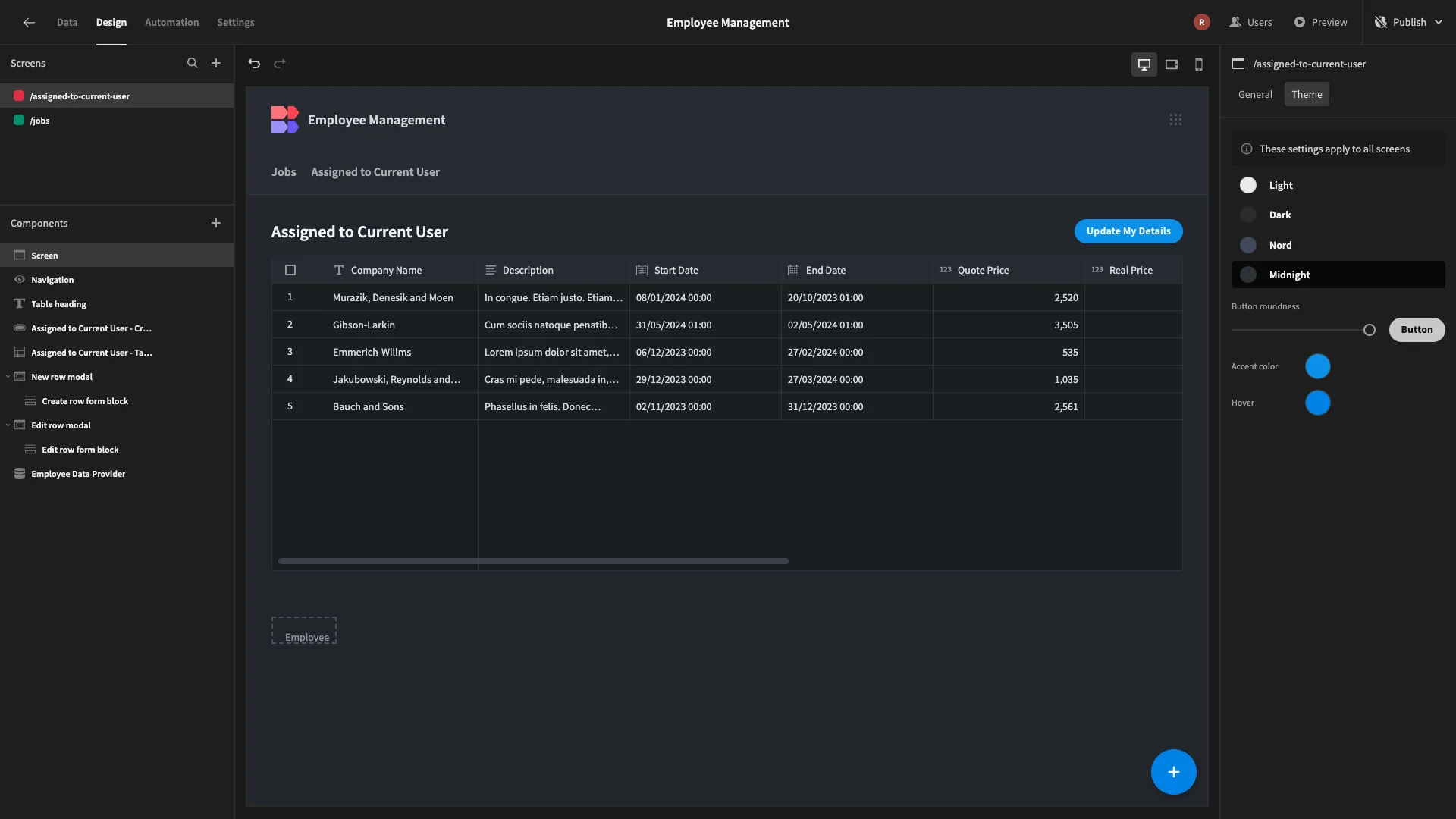Click the Employee Data Provider database icon

[20, 474]
